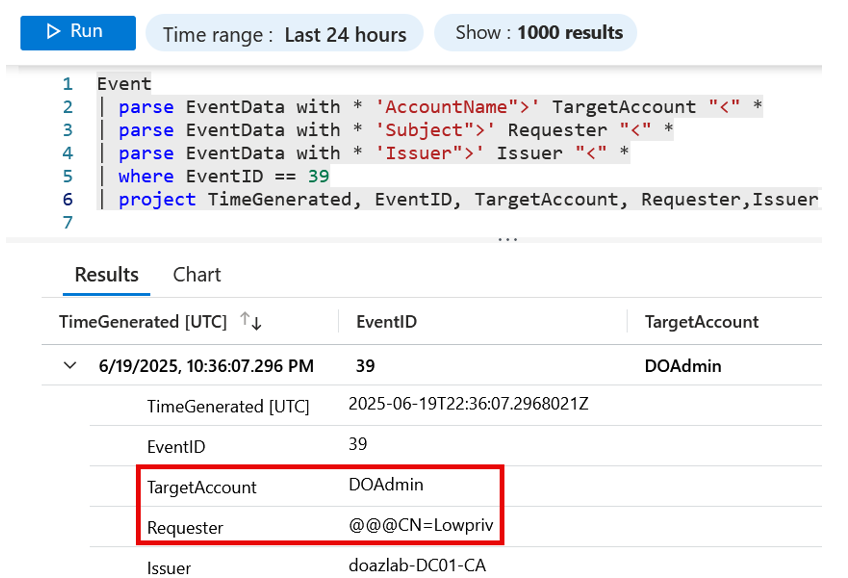Image resolution: width=848 pixels, height=578 pixels.
Task: Switch to the Chart tab
Action: point(196,274)
